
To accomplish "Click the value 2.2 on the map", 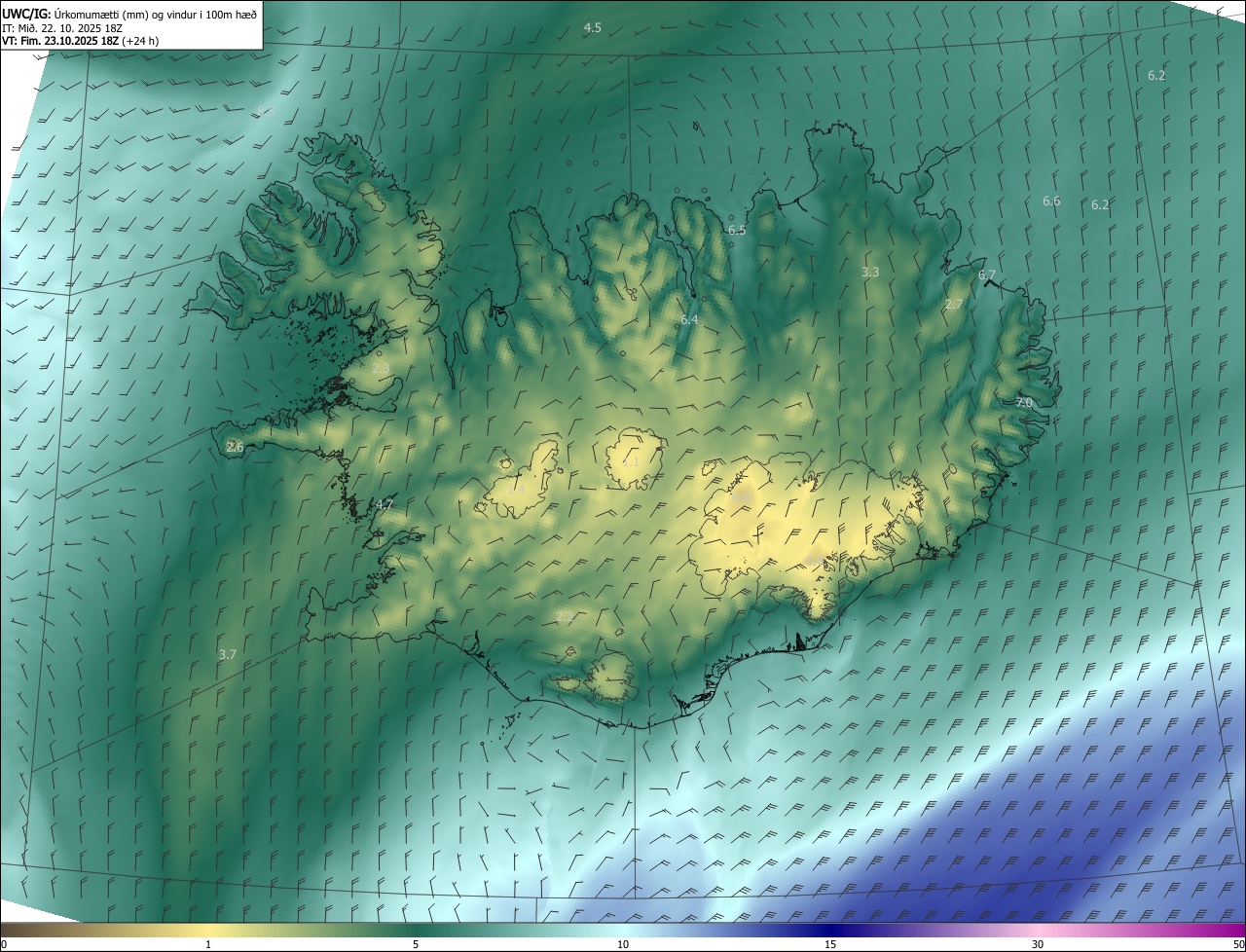I will [x=565, y=617].
